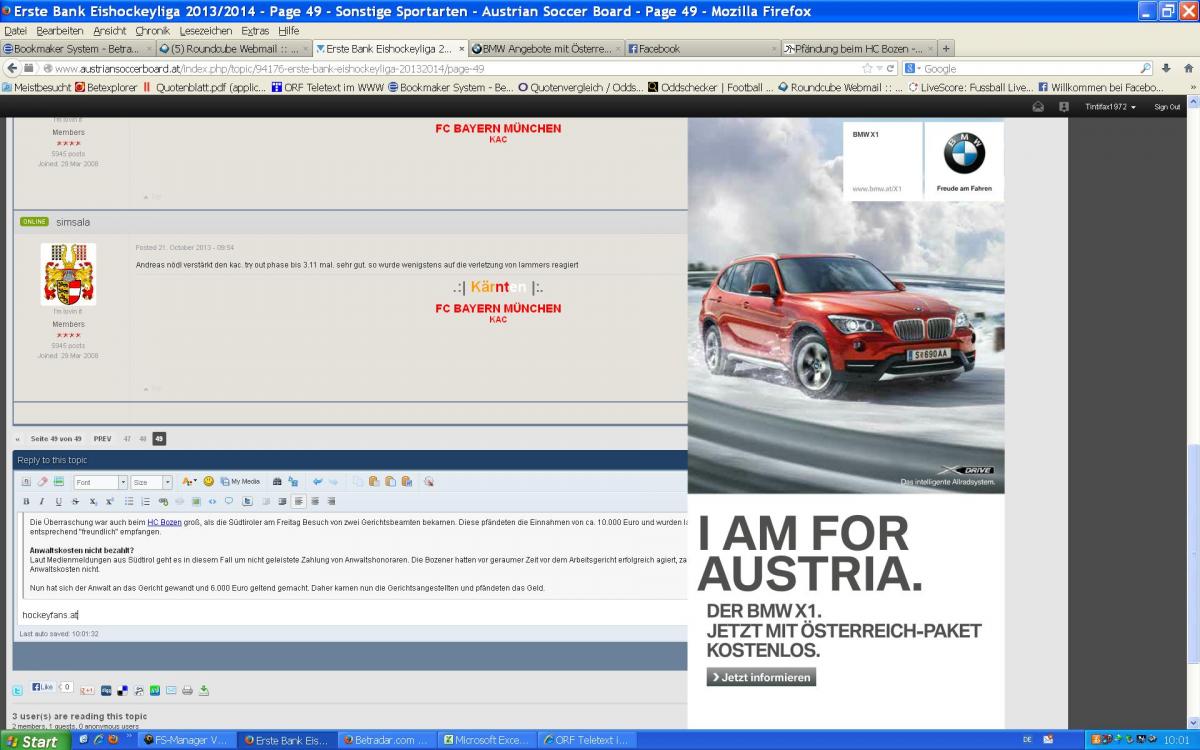The height and width of the screenshot is (750, 1200).
Task: Open the Font dropdown in the editor
Action: pos(100,482)
